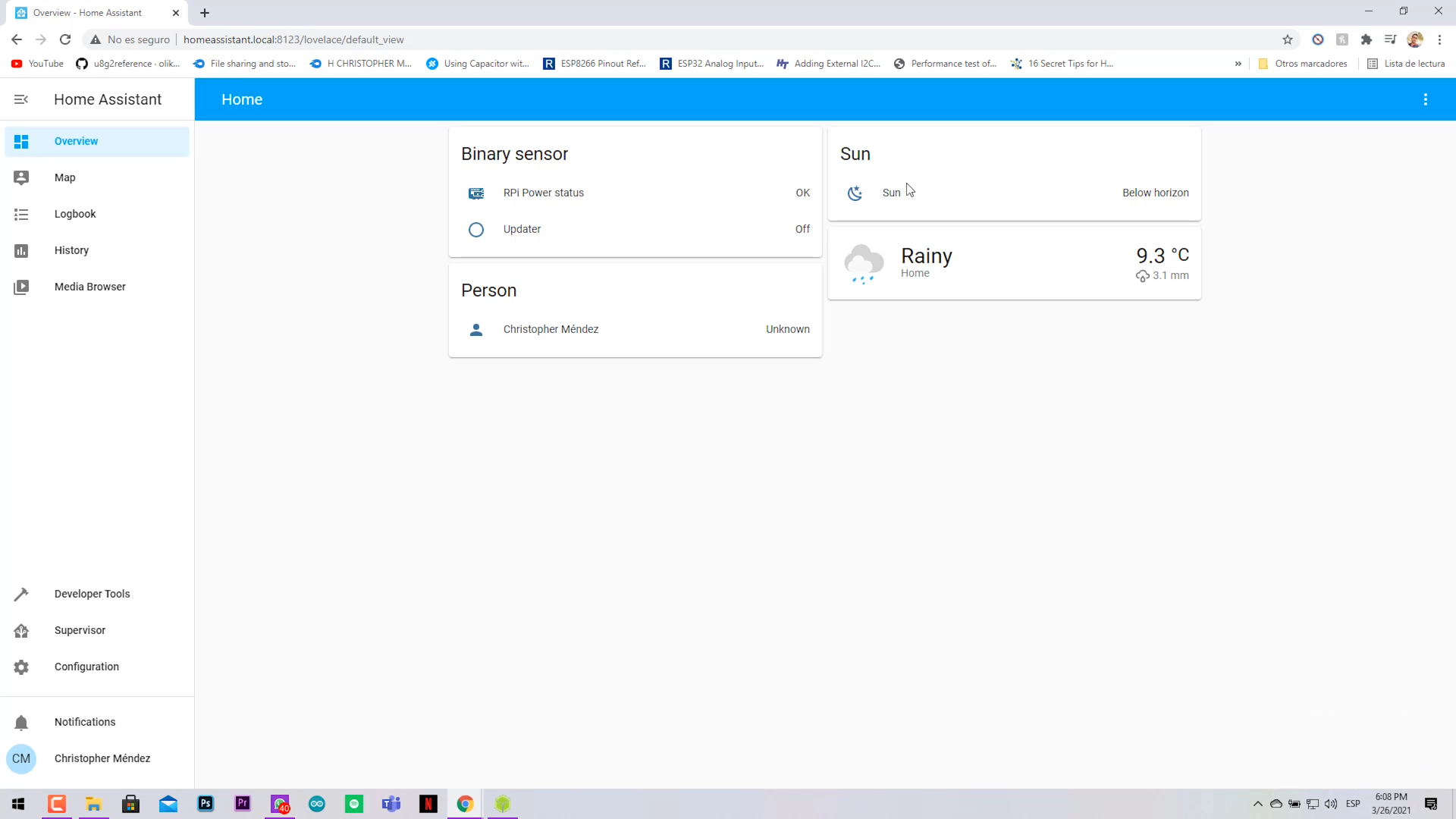Open the Supervisor panel

[80, 630]
